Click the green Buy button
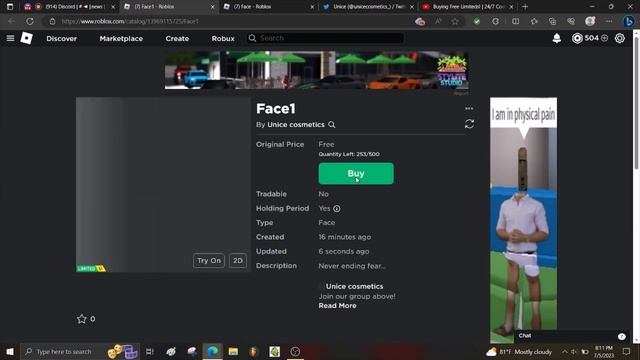 pyautogui.click(x=356, y=173)
